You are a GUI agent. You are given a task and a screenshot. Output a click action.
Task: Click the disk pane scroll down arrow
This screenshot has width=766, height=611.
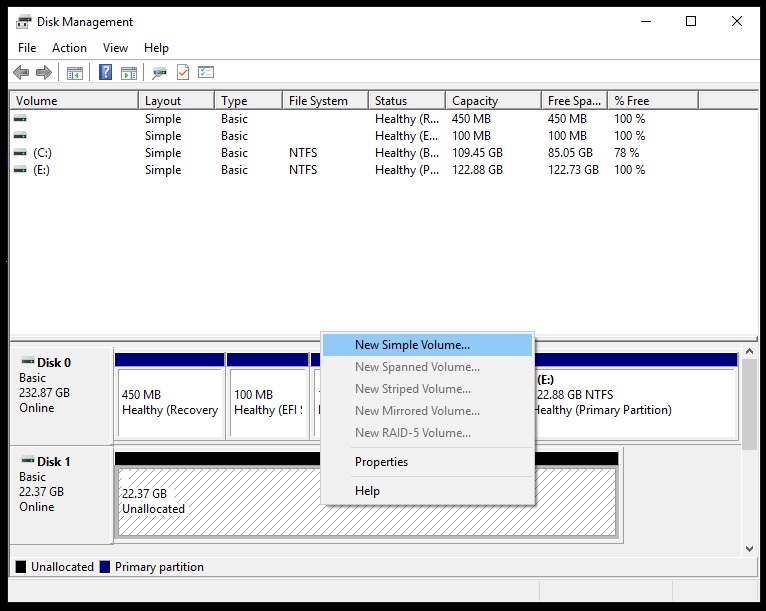pyautogui.click(x=750, y=548)
